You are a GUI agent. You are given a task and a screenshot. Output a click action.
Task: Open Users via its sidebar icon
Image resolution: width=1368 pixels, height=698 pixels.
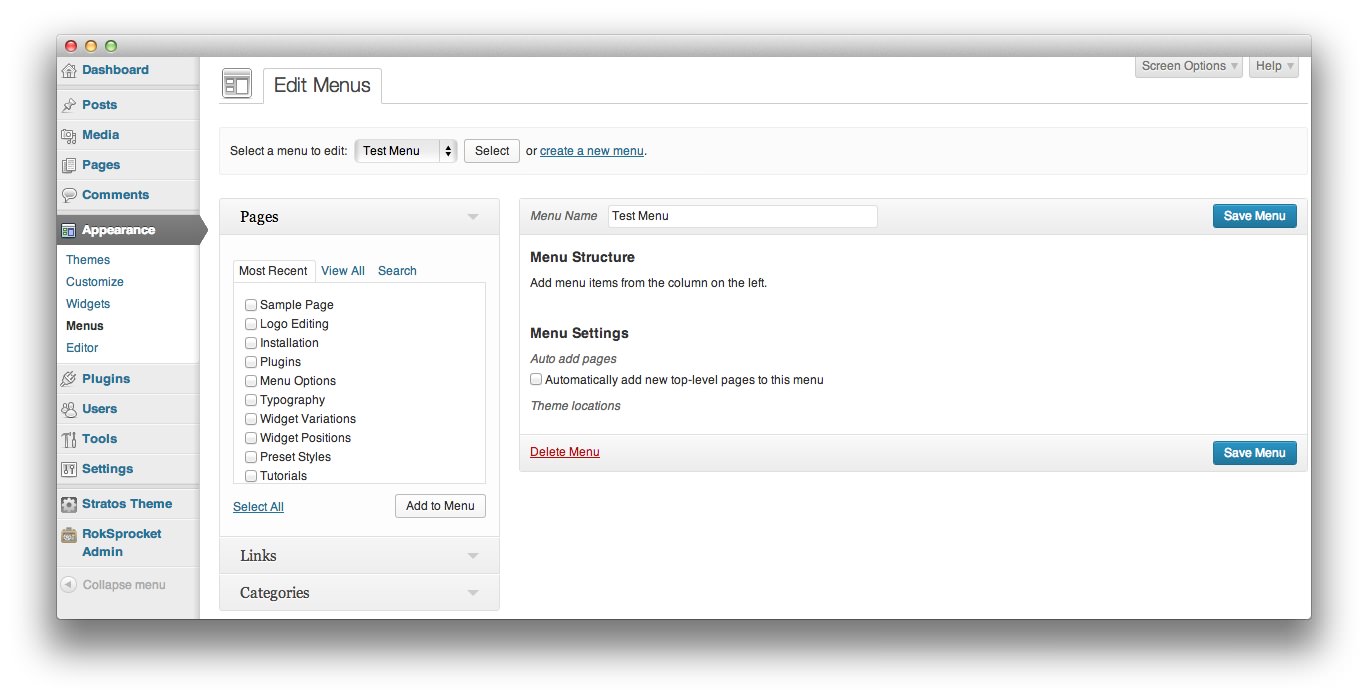[x=69, y=409]
